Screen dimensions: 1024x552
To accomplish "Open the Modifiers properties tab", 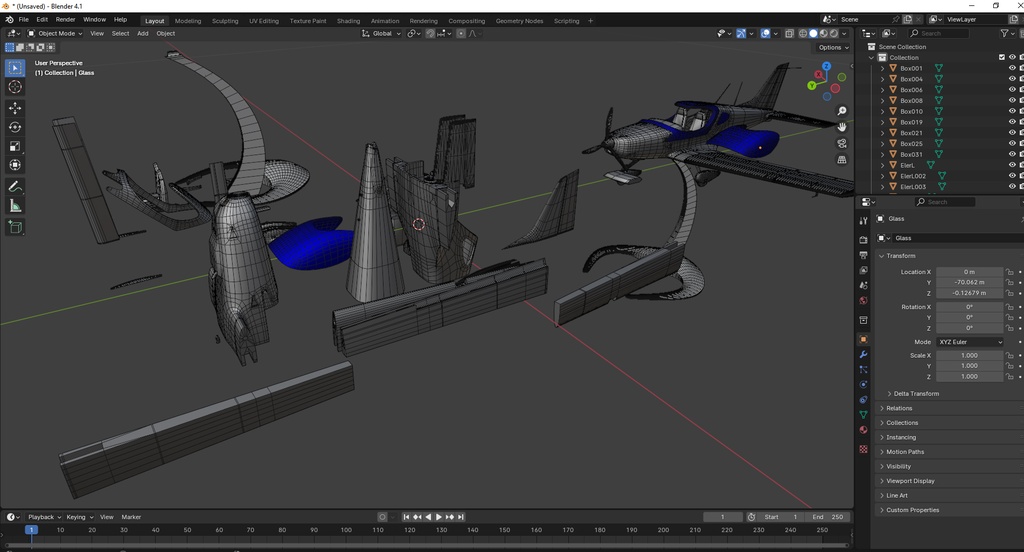I will [863, 354].
